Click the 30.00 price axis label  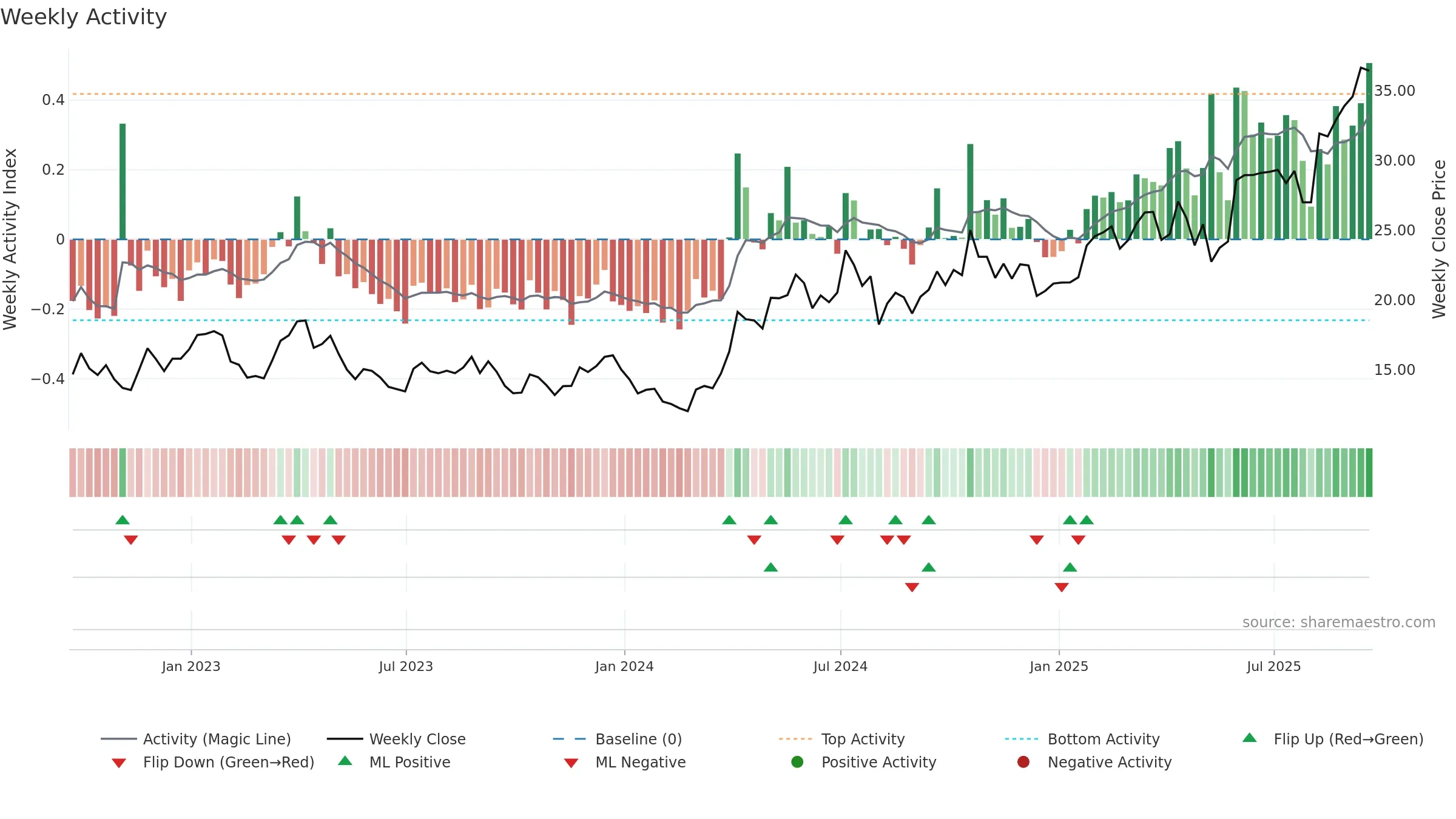(x=1395, y=161)
